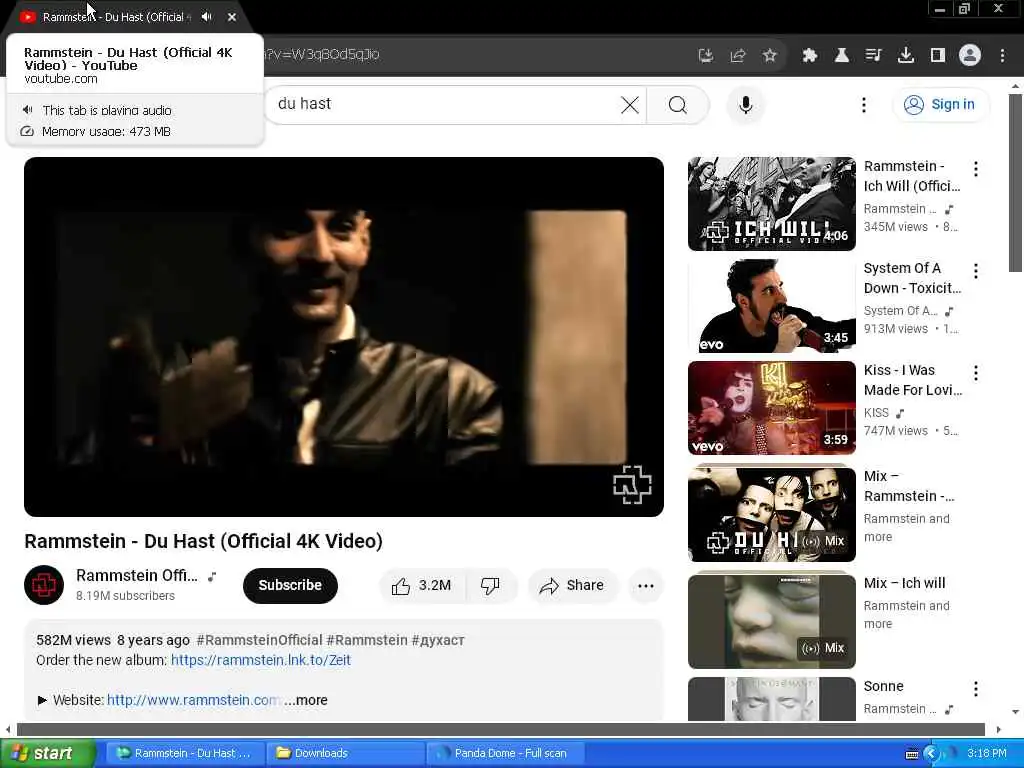This screenshot has width=1024, height=768.
Task: Open the browser downloads icon
Action: pos(906,56)
